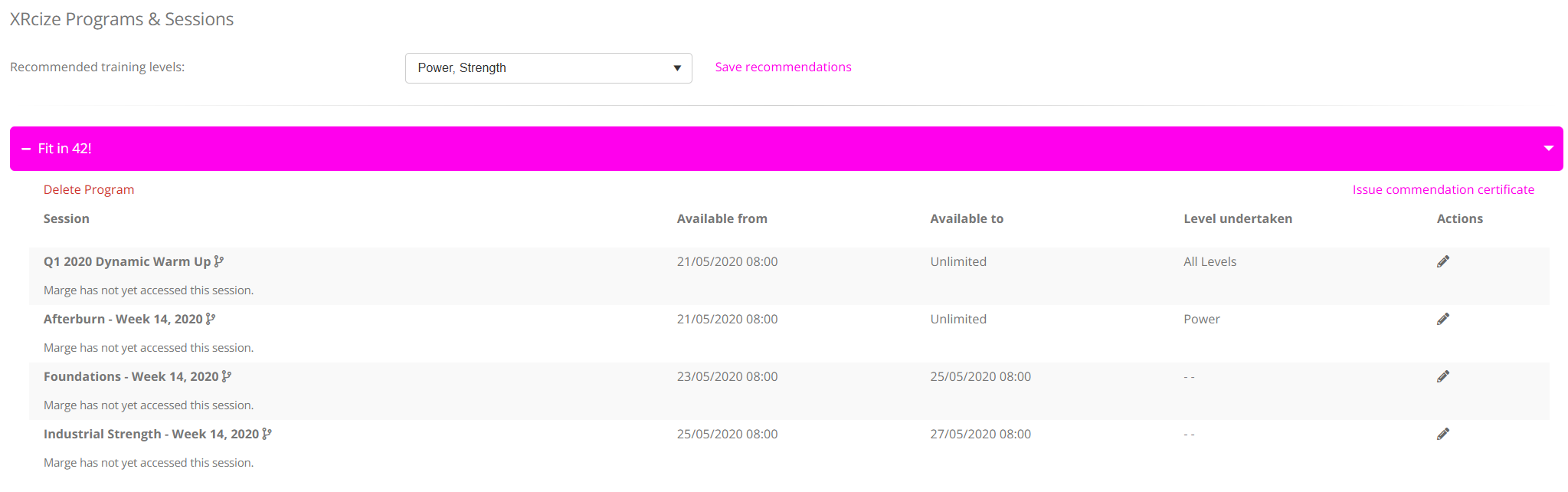Click branch icon beside Q1 2020 Dynamic Warm Up
1568x492 pixels.
(219, 261)
